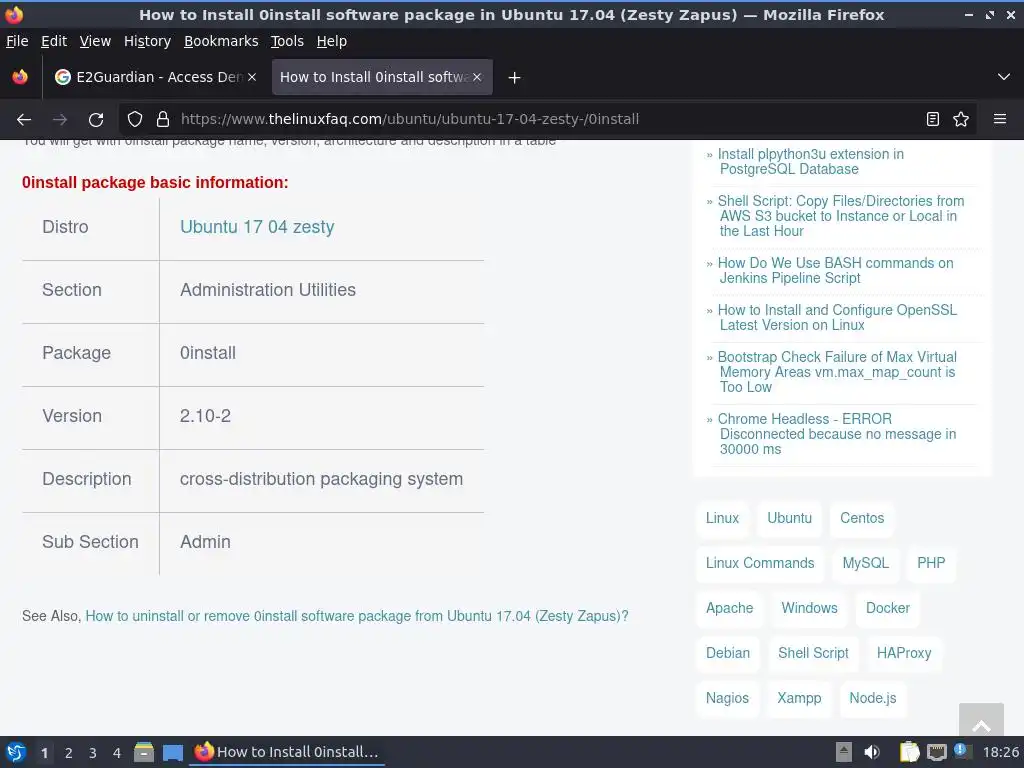Open the Ubuntu 17 04 zesty link
The image size is (1024, 768).
(x=257, y=227)
